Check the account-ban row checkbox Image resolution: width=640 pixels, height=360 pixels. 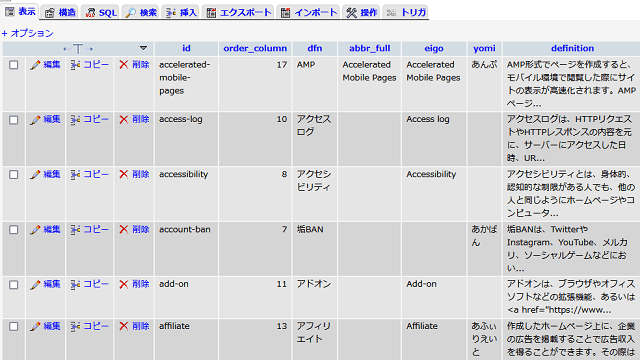click(x=13, y=230)
